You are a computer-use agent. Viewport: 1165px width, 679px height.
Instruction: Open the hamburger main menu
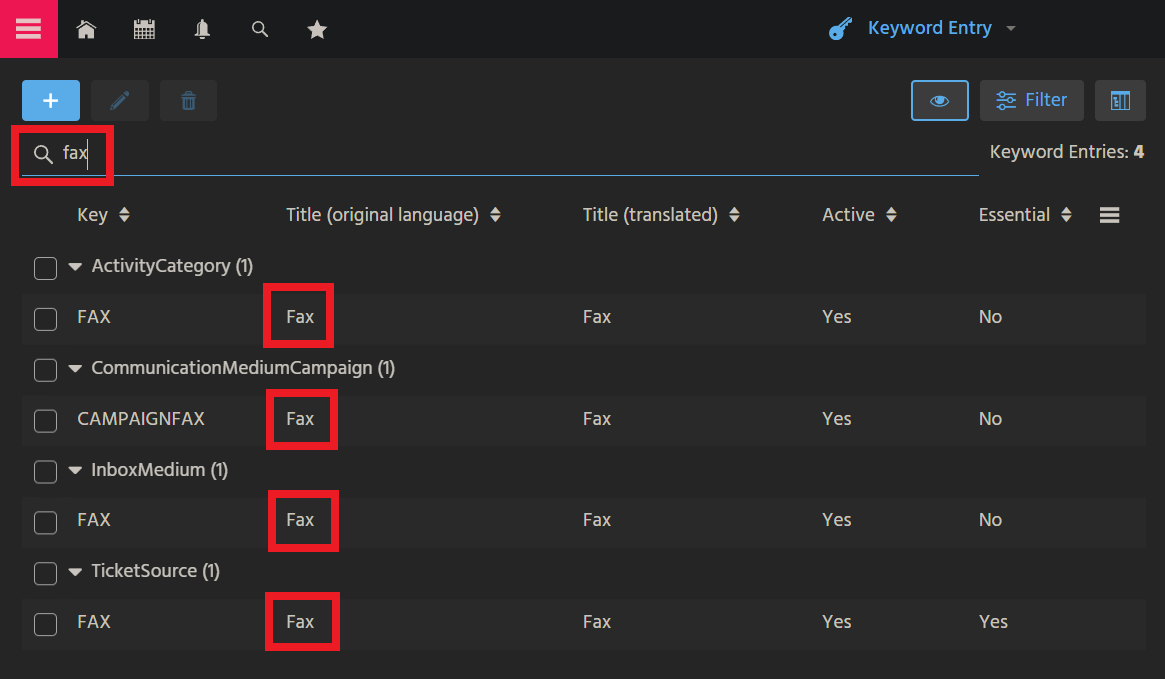point(28,28)
